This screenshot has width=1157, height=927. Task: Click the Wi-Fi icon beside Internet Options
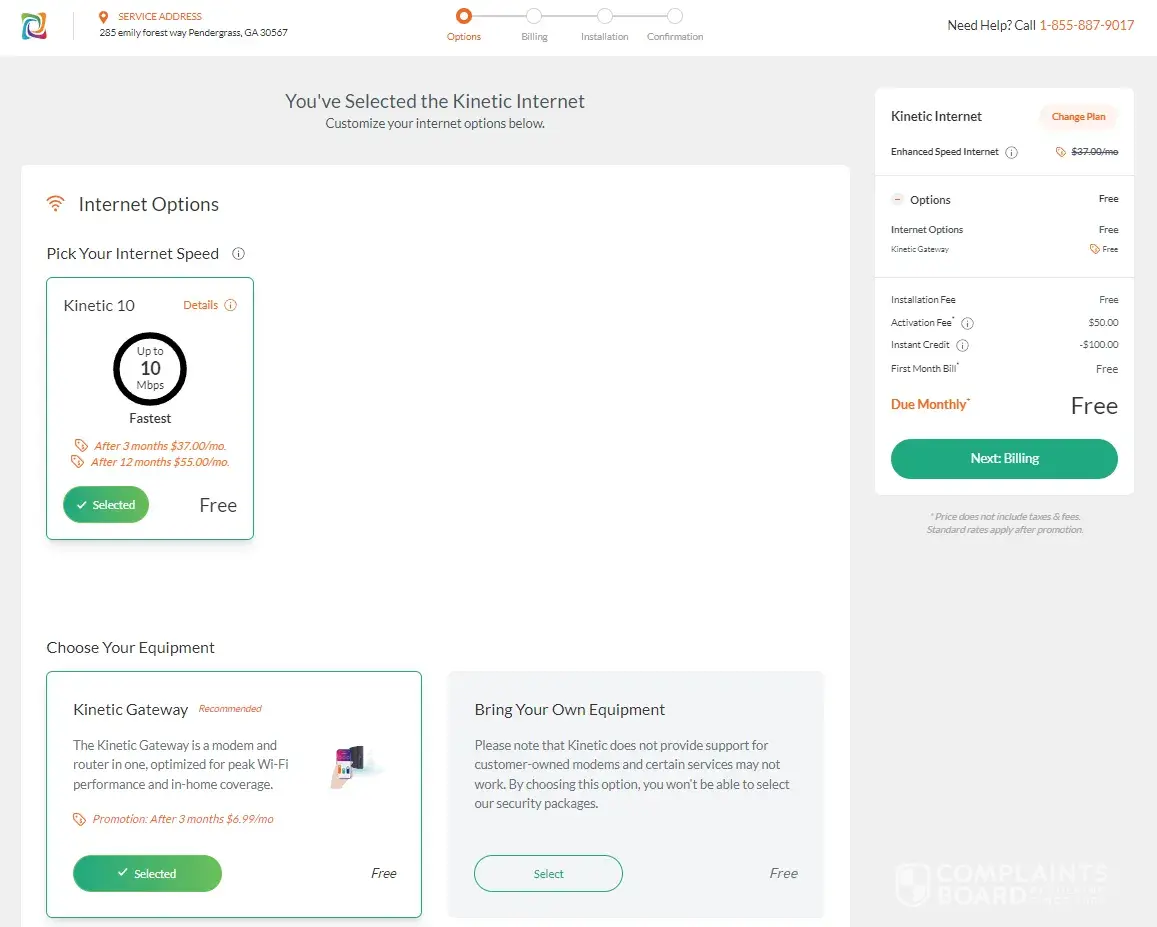56,204
